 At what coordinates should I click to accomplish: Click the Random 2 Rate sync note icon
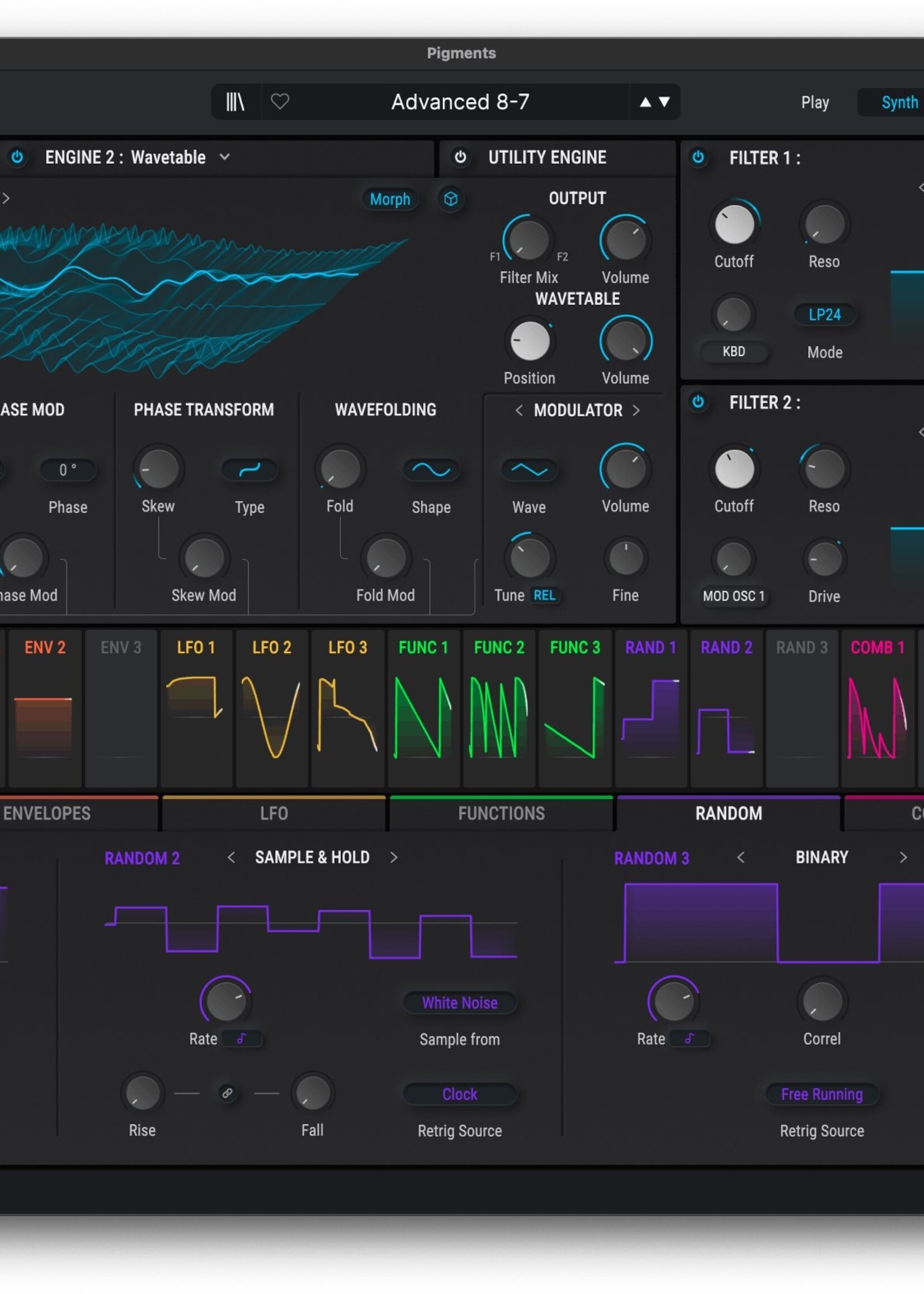[242, 1038]
